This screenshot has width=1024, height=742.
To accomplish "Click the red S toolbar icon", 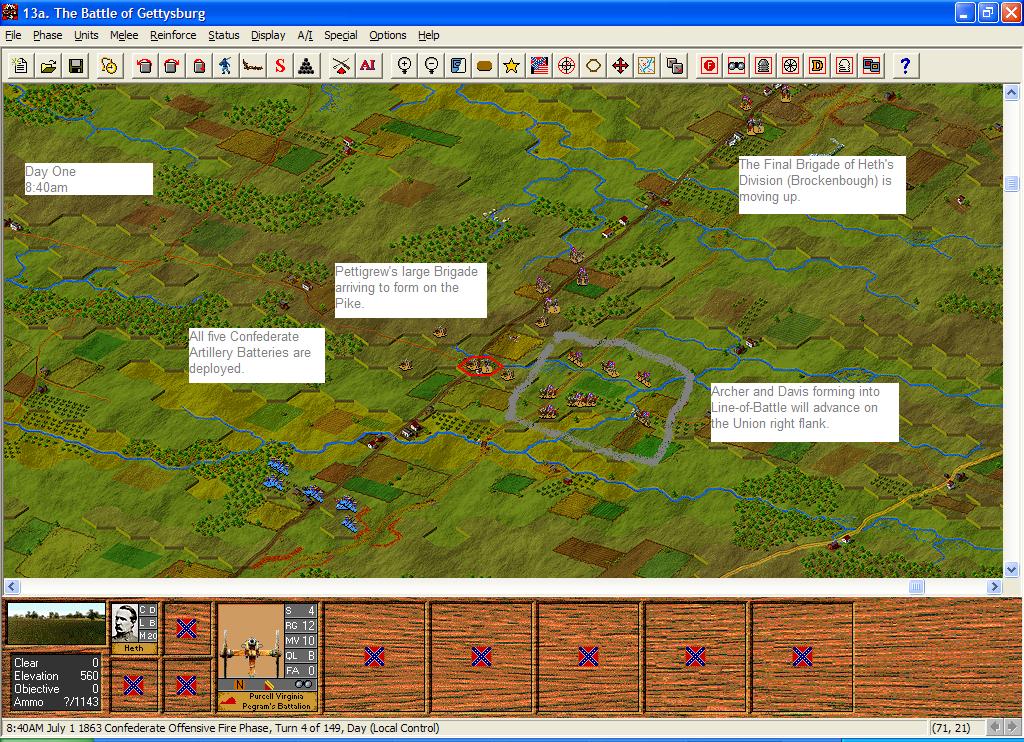I will click(280, 65).
